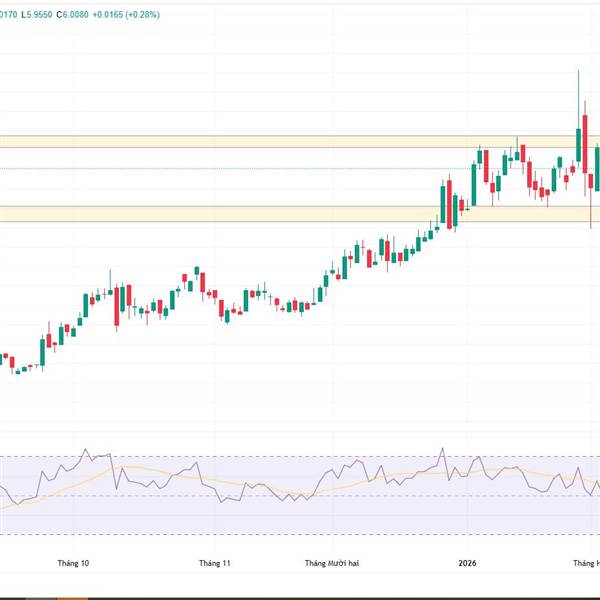
Task: Click the dotted horizontal price line
Action: coord(250,168)
